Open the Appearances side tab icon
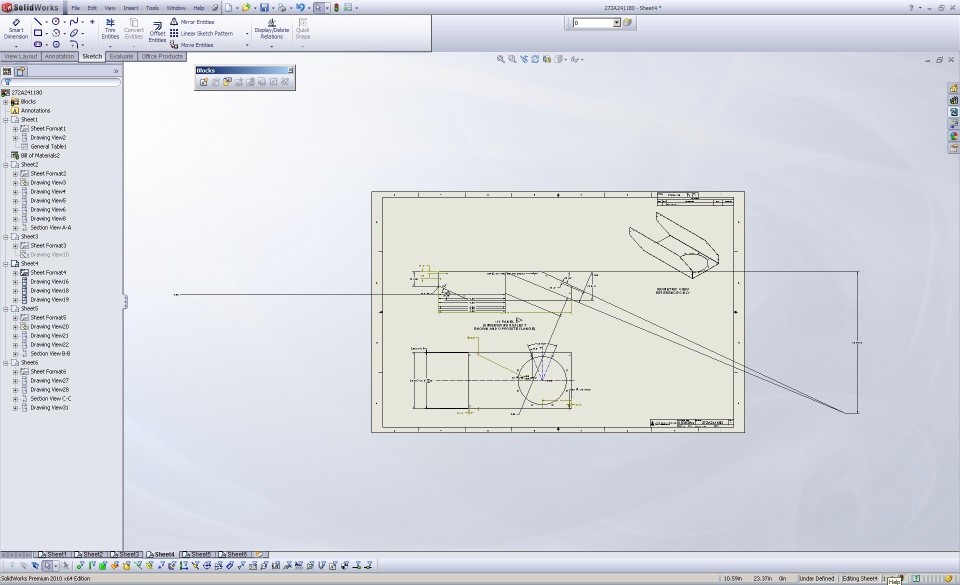The width and height of the screenshot is (960, 585). pyautogui.click(x=953, y=136)
